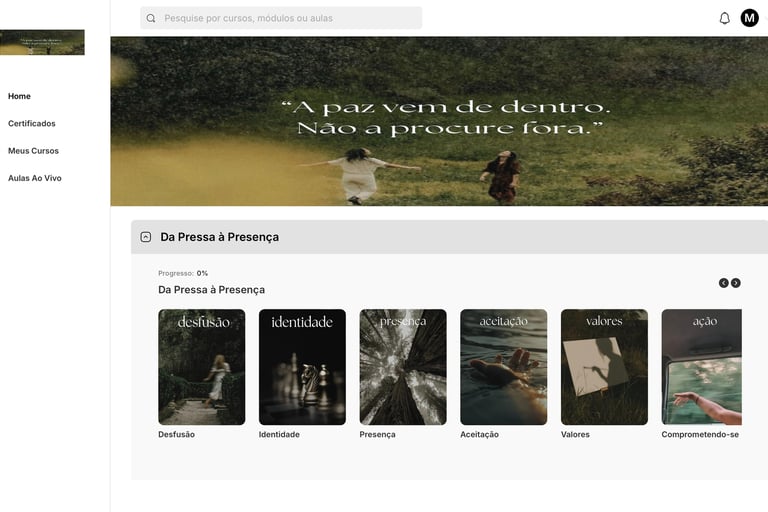Screen dimensions: 768x512
Task: Open the M profile avatar menu
Action: [749, 18]
